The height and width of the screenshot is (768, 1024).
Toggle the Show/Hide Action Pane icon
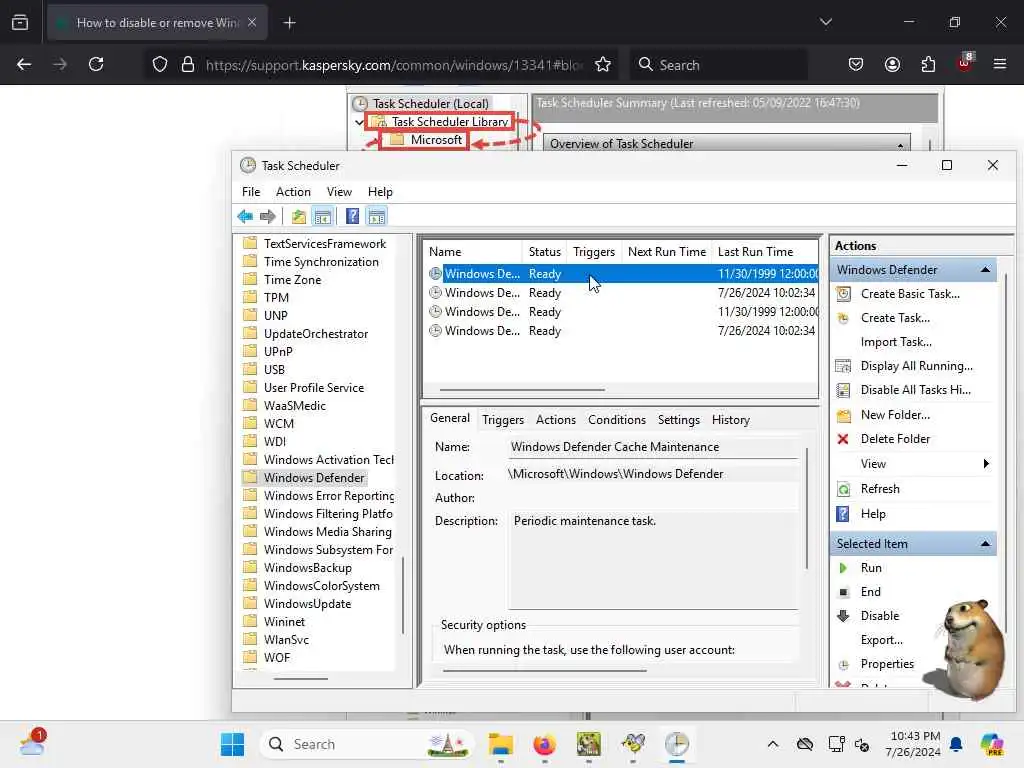(377, 216)
